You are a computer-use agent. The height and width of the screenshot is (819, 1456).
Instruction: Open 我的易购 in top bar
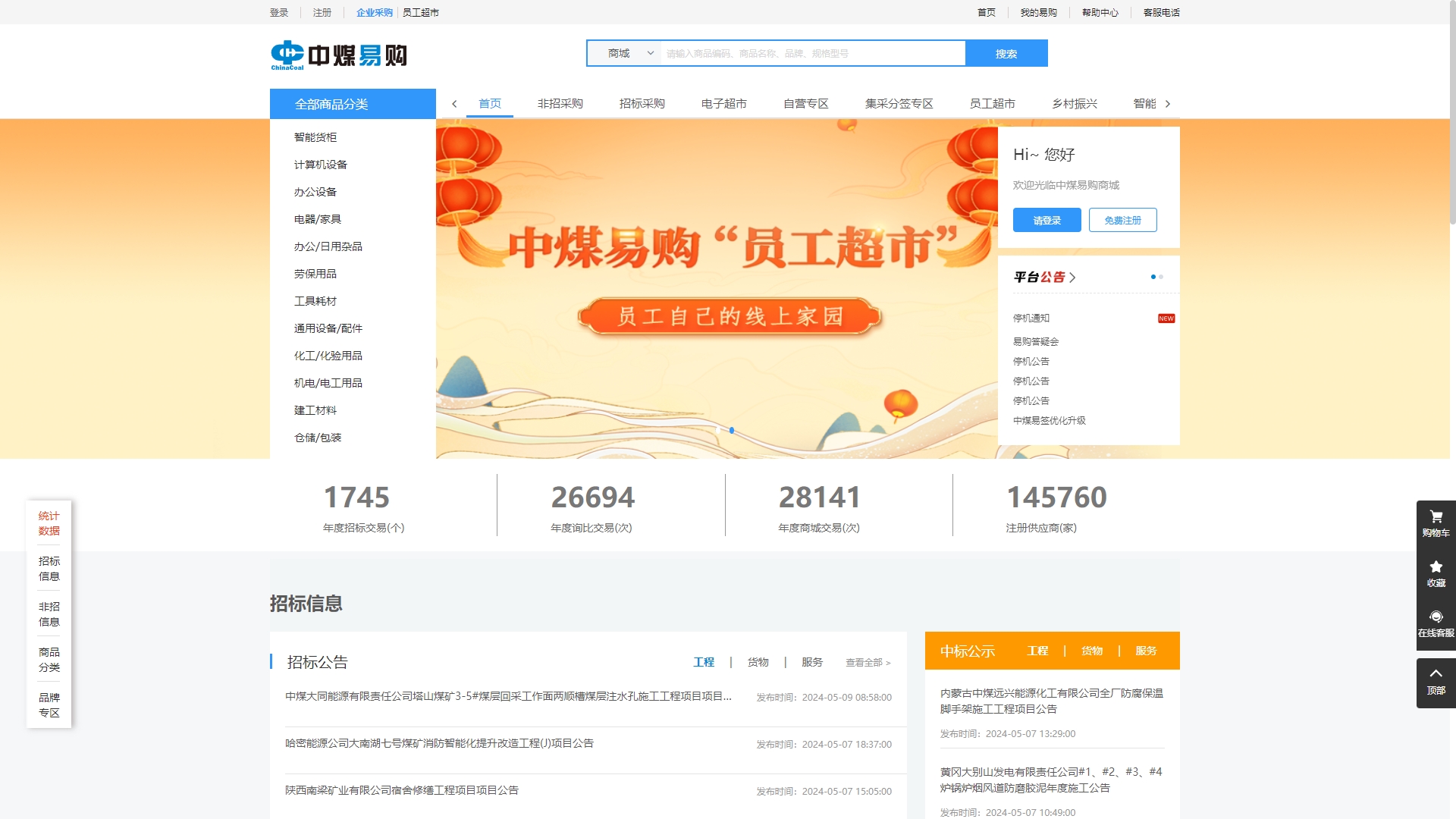point(1038,12)
